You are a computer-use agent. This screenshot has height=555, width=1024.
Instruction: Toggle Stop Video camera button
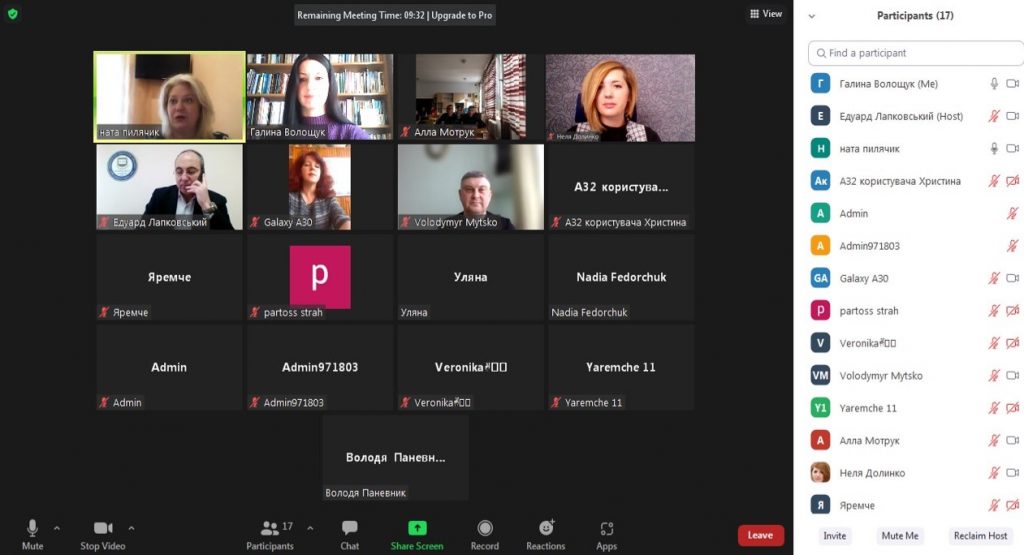[102, 529]
